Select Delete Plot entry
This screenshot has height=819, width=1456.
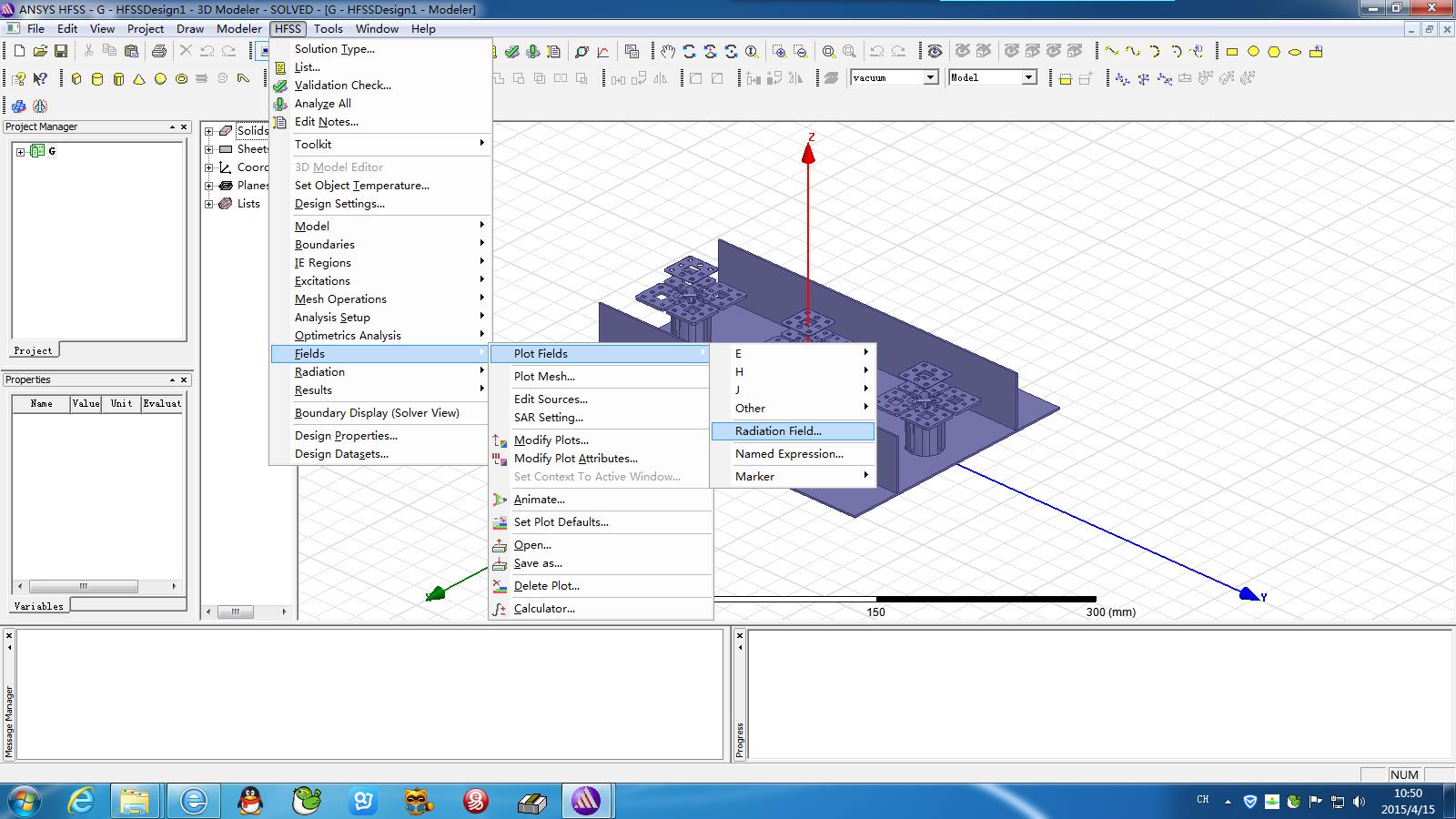coord(601,586)
